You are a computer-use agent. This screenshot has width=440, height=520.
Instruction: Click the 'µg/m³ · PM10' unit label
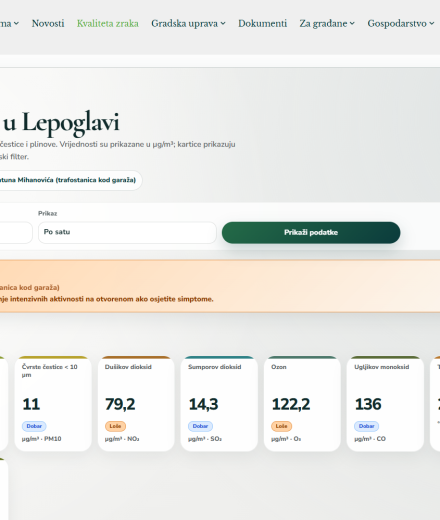[x=42, y=439]
